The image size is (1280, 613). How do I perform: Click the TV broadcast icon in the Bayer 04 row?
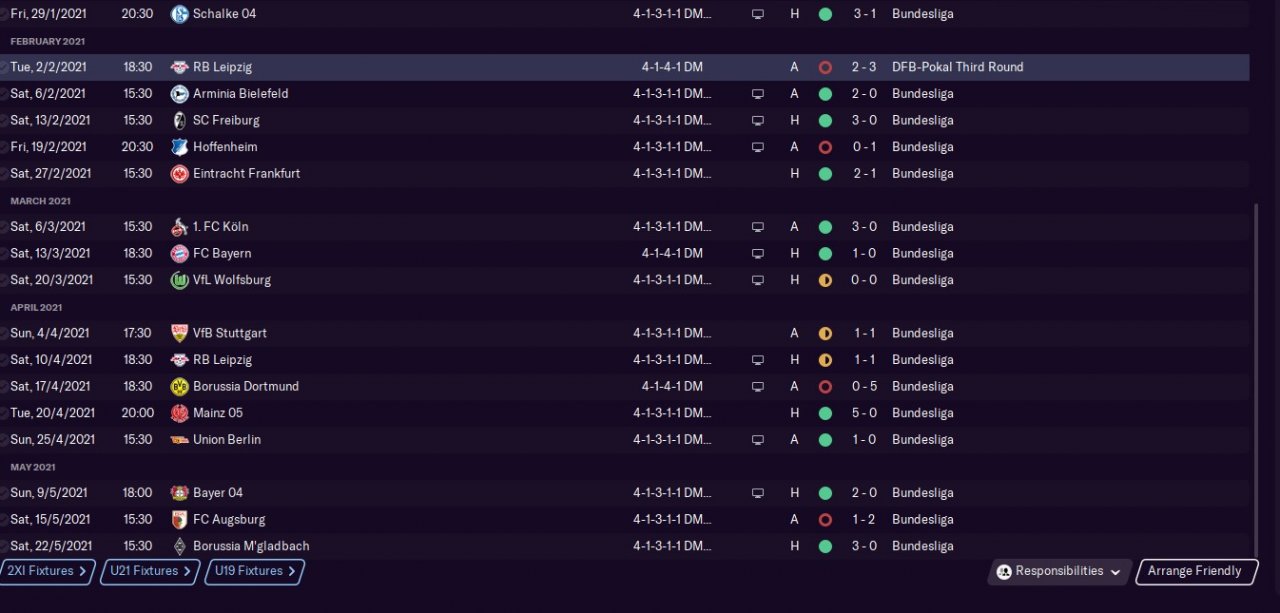pyautogui.click(x=758, y=493)
